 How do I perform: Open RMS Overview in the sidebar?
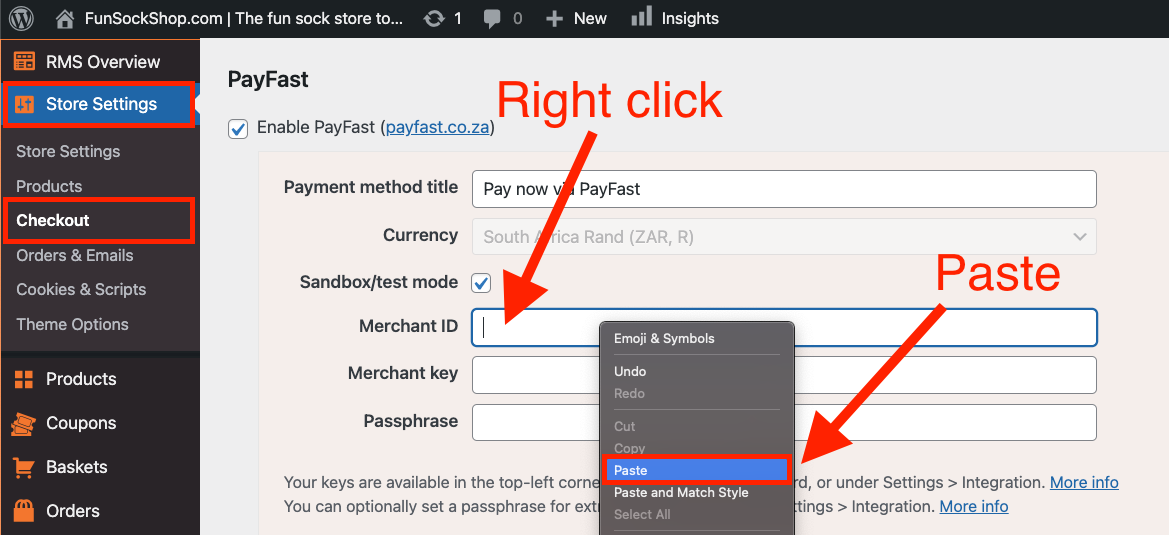pyautogui.click(x=103, y=62)
